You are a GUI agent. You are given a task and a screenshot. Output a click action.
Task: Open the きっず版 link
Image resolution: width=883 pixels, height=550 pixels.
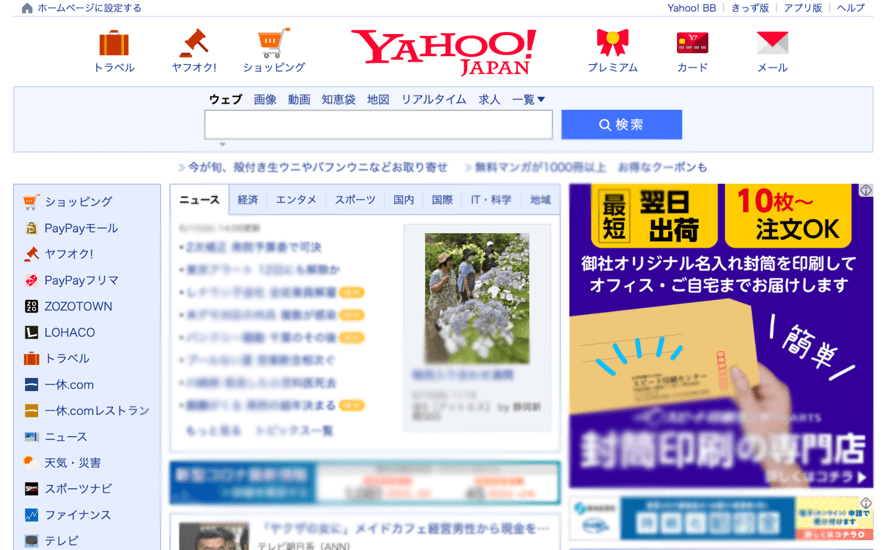tap(750, 8)
